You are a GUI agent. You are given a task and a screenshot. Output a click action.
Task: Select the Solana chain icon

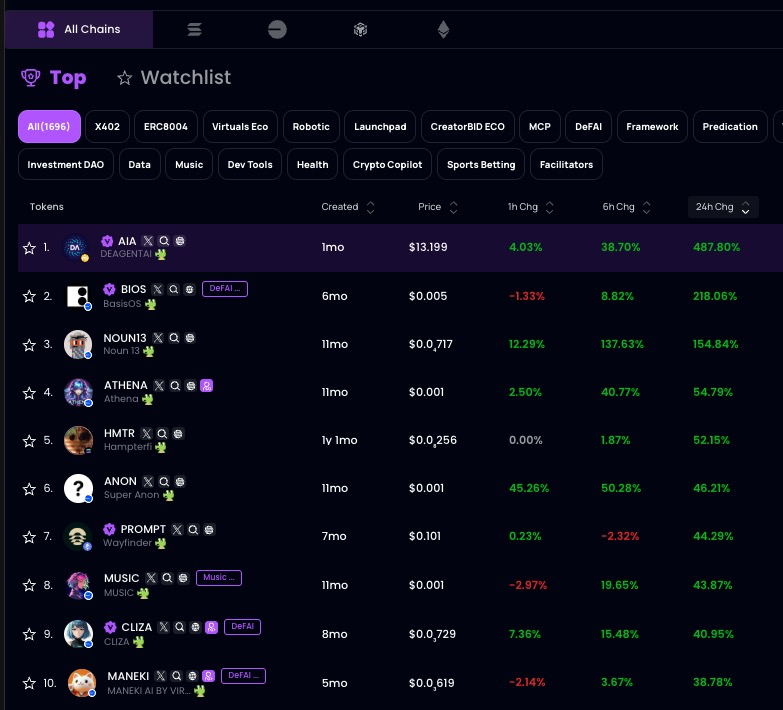pyautogui.click(x=194, y=30)
